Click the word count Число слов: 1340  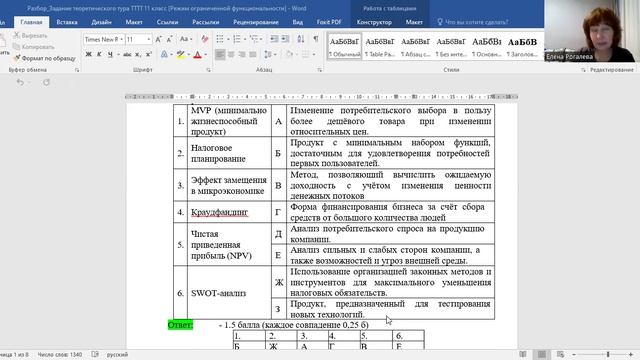(60, 355)
